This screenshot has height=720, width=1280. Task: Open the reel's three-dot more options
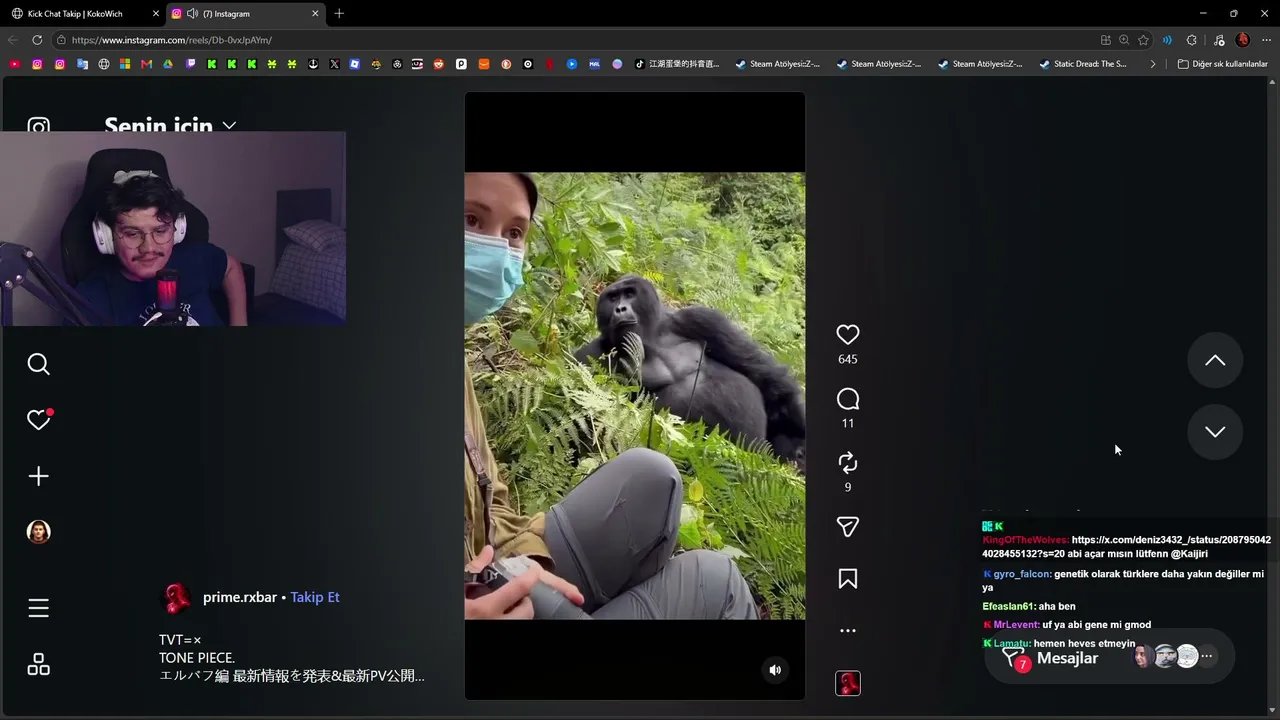848,631
